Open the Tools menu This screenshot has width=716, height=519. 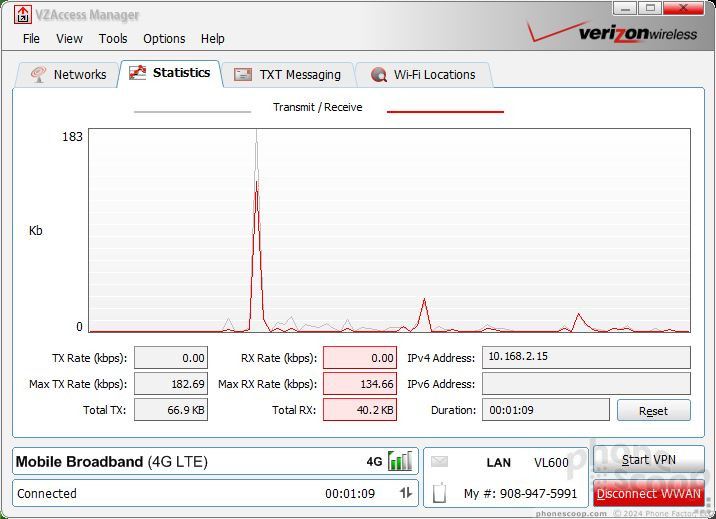coord(113,39)
